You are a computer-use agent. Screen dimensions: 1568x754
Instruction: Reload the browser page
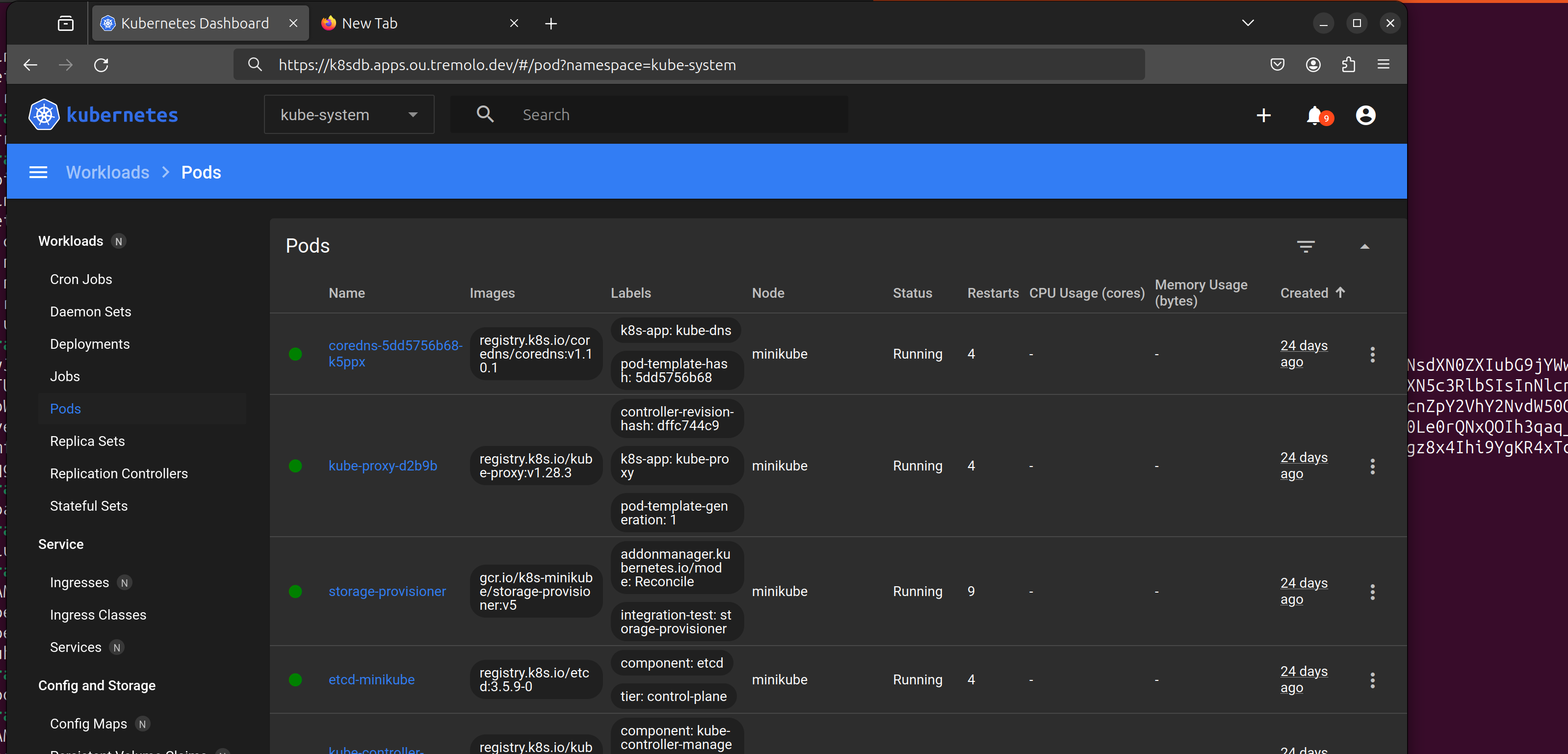(101, 64)
